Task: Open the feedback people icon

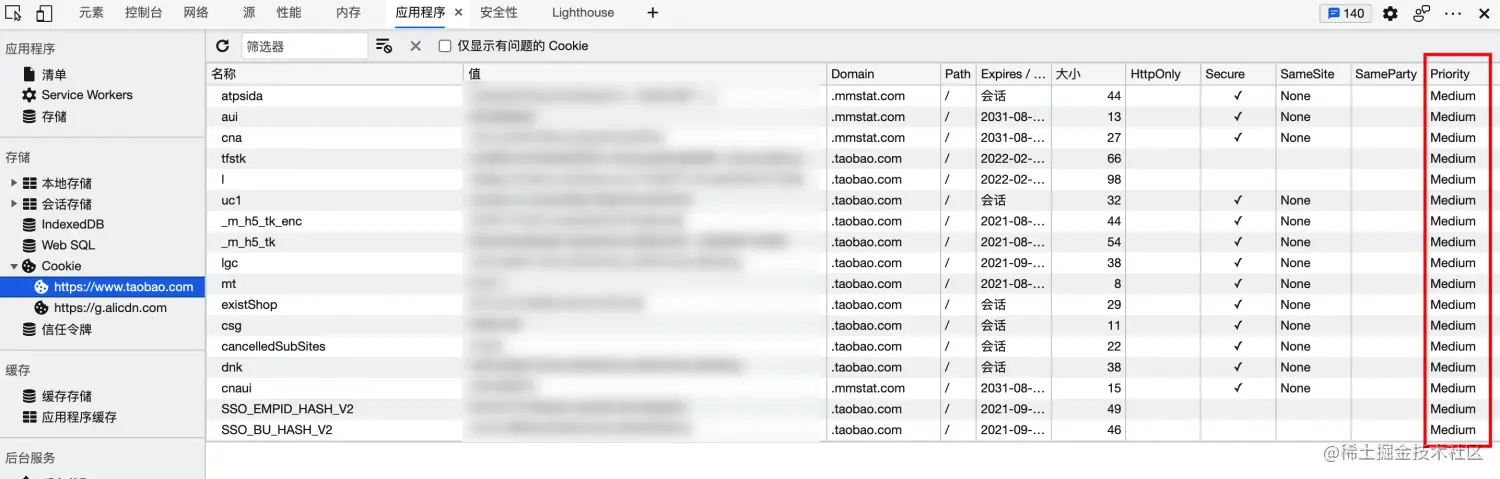Action: 1421,13
